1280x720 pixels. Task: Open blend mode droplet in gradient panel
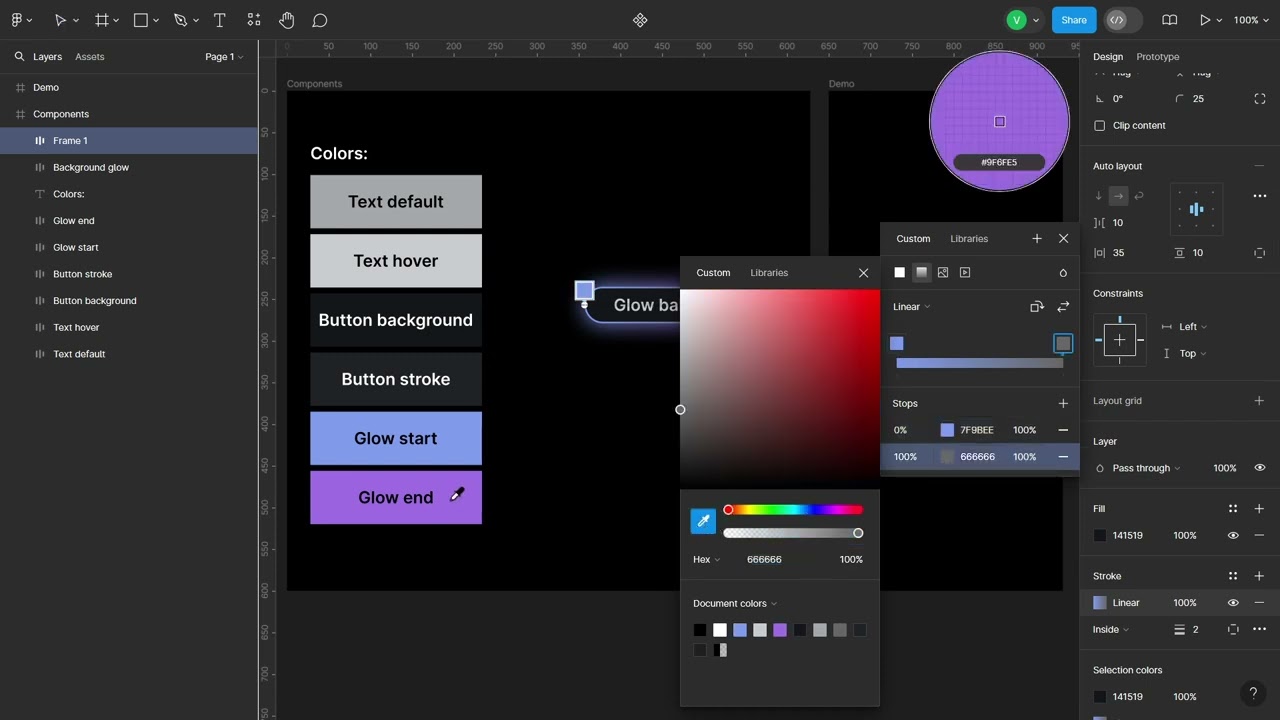pyautogui.click(x=1063, y=272)
